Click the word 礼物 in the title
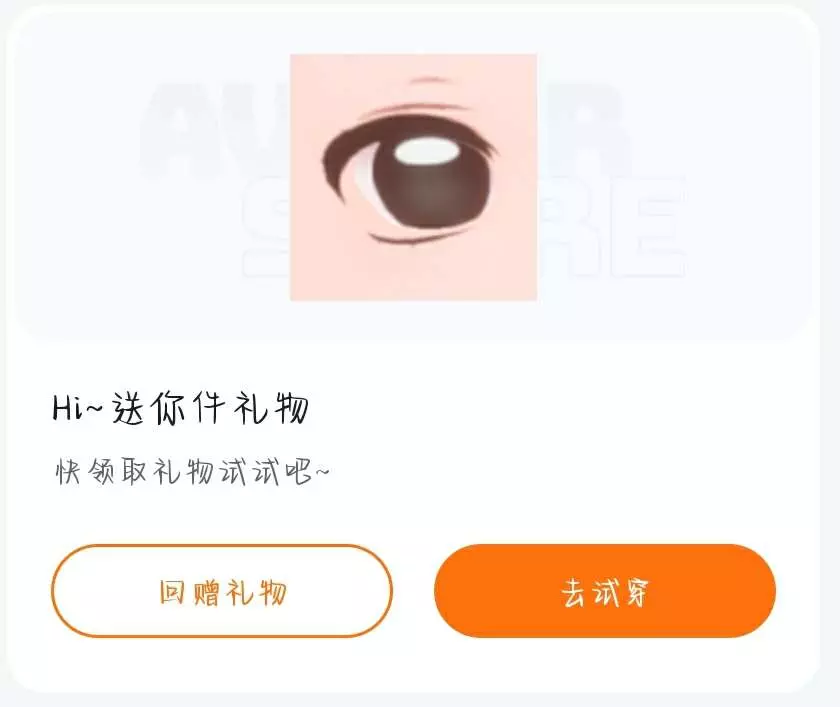 (271, 409)
